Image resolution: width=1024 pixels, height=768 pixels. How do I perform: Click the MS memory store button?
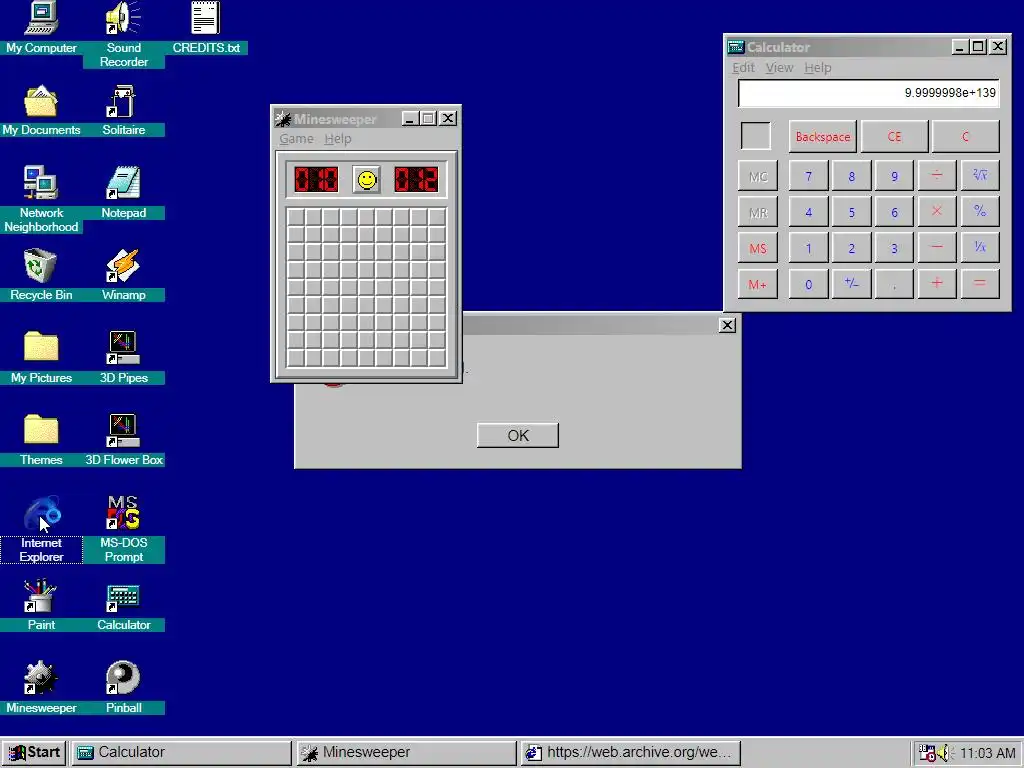pyautogui.click(x=758, y=248)
